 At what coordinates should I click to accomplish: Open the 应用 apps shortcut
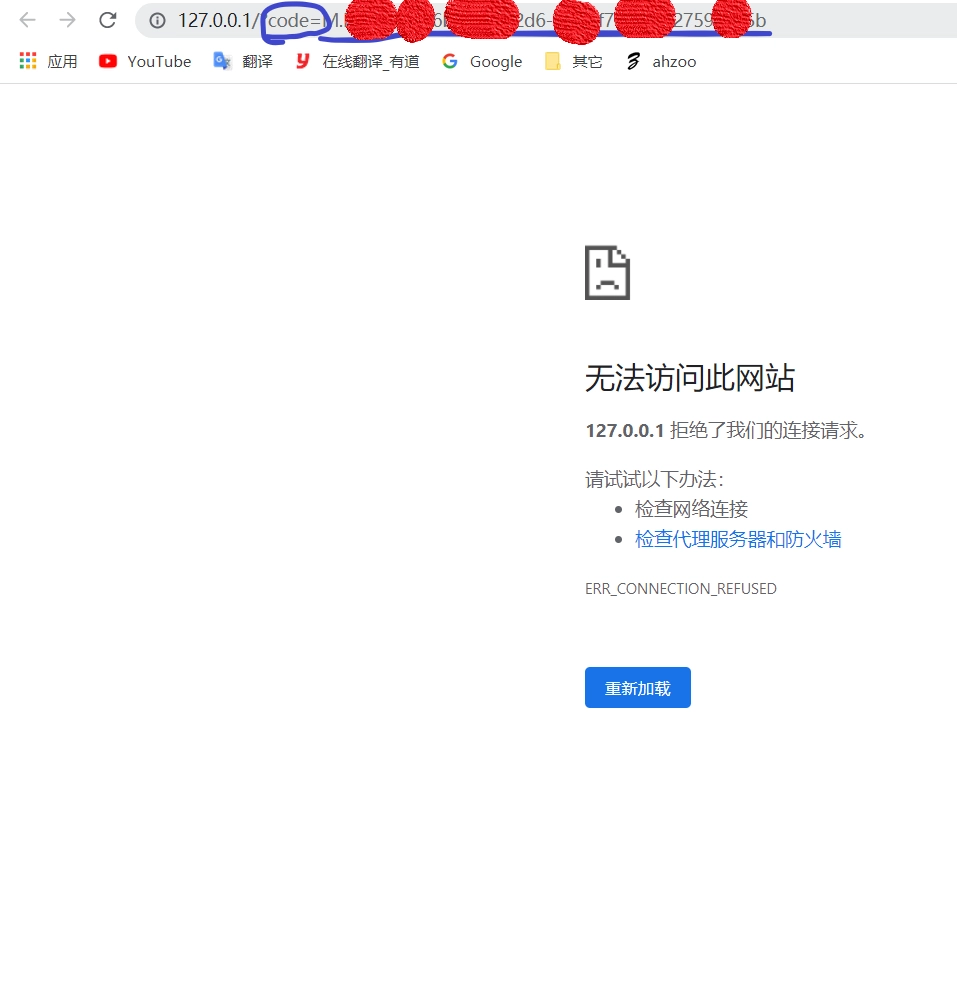[47, 61]
